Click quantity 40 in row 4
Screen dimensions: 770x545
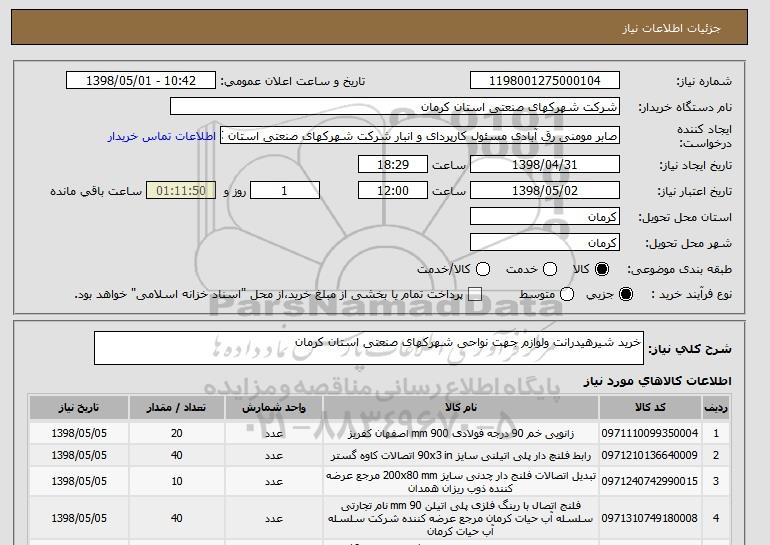177,518
